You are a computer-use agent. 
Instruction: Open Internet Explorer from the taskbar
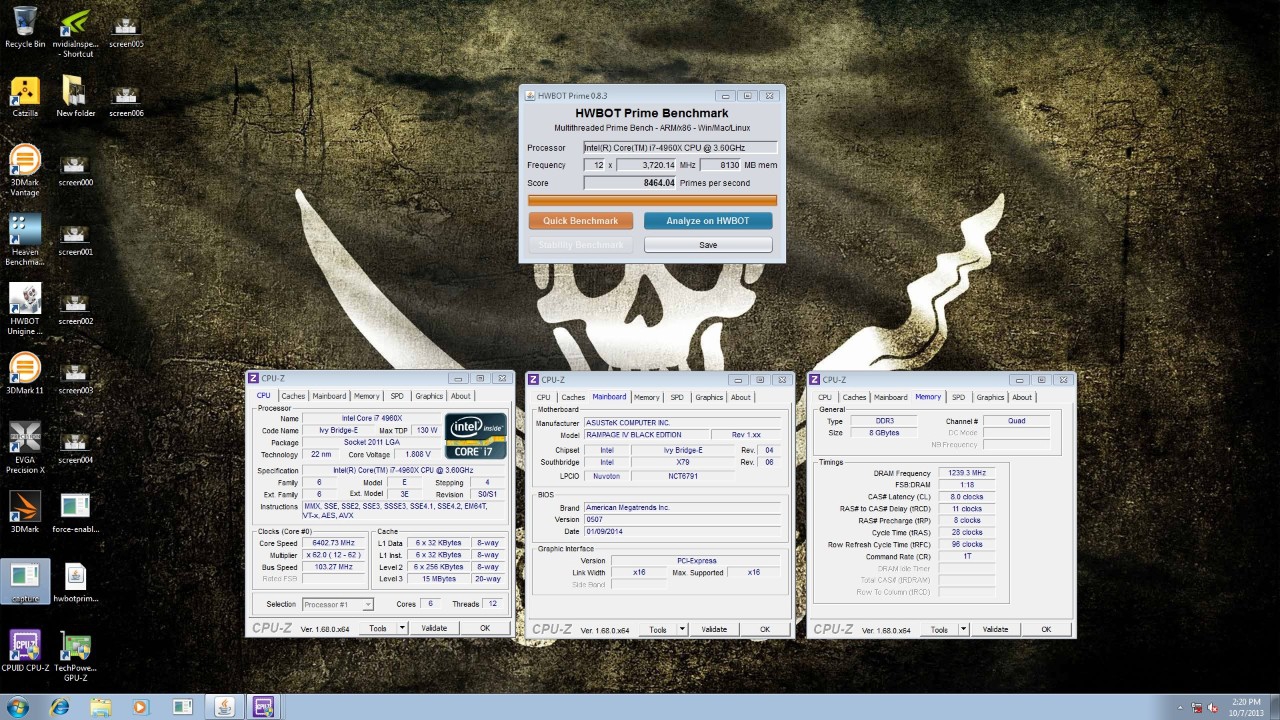pos(60,707)
